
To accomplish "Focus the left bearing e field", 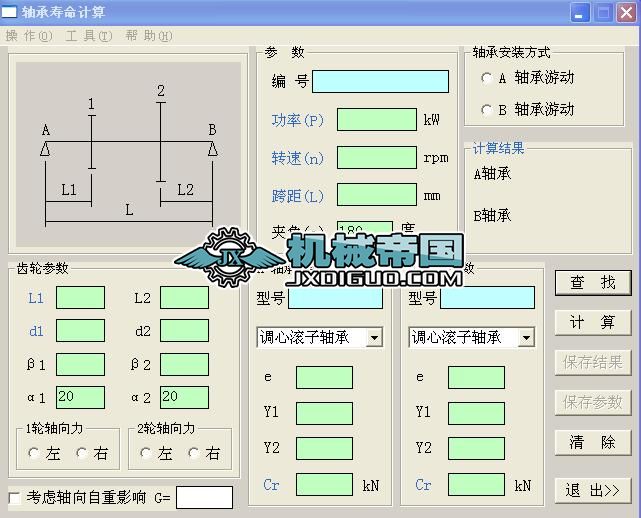I will click(x=325, y=377).
